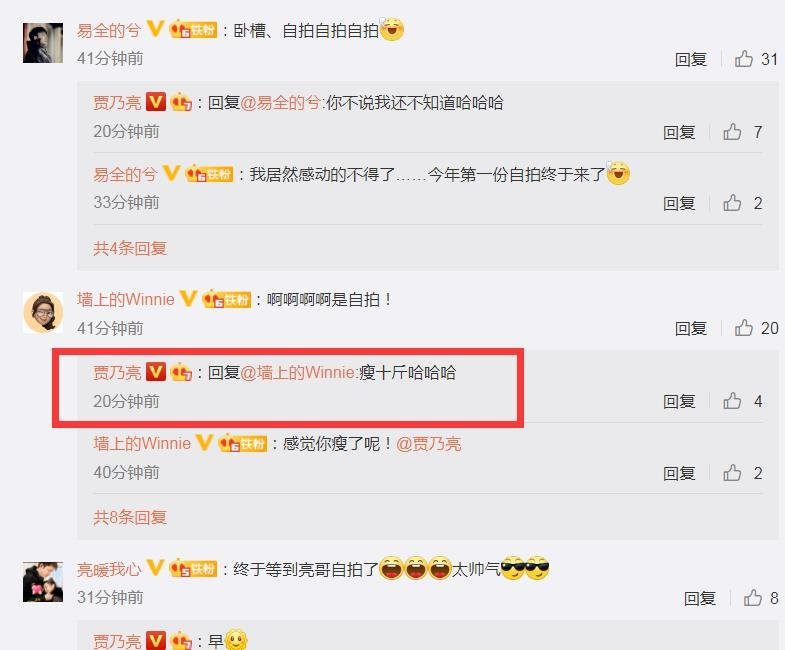Viewport: 785px width, 650px height.
Task: Reply to 亮暖我心's comment
Action: coord(699,598)
